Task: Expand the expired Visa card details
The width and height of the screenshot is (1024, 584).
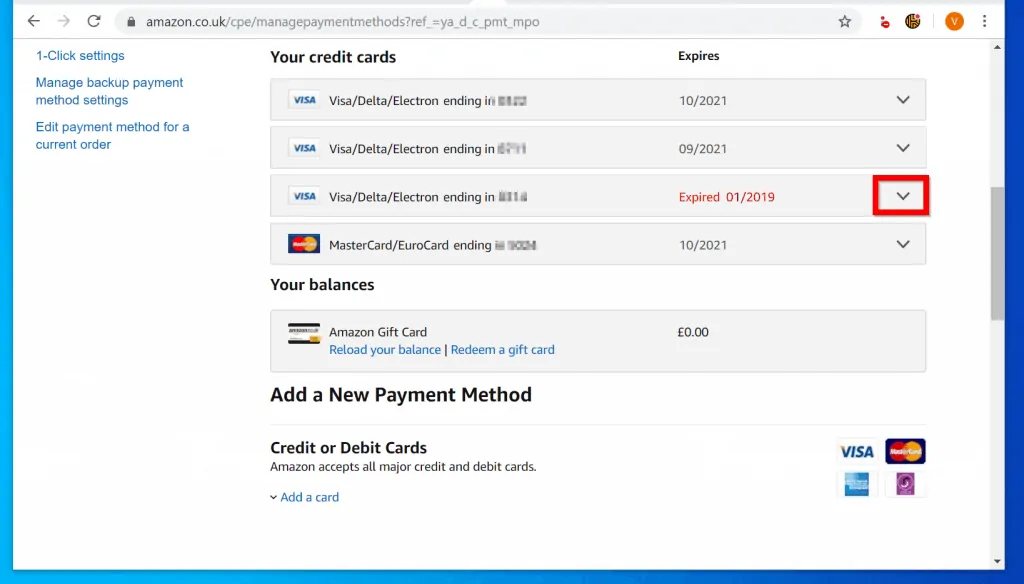Action: [x=901, y=196]
